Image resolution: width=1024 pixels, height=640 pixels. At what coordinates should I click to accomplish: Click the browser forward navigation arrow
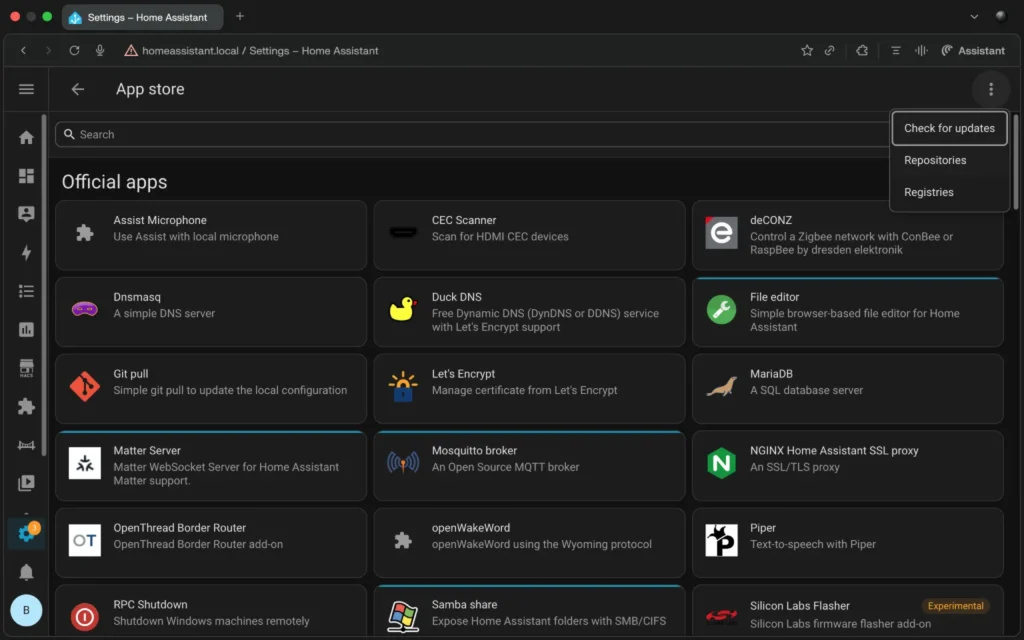pos(48,50)
